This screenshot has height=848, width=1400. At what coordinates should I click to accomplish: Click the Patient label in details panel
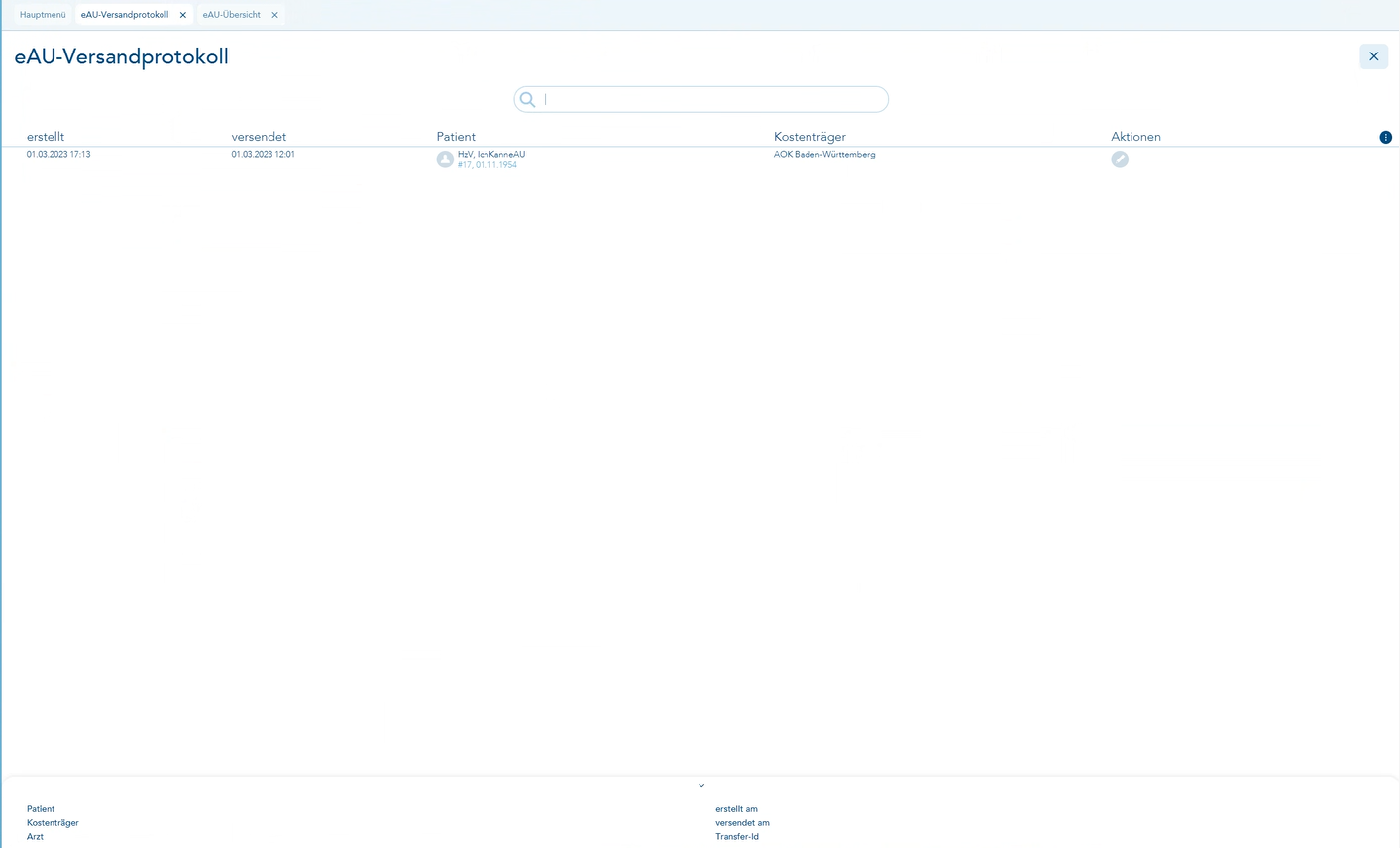(x=41, y=809)
